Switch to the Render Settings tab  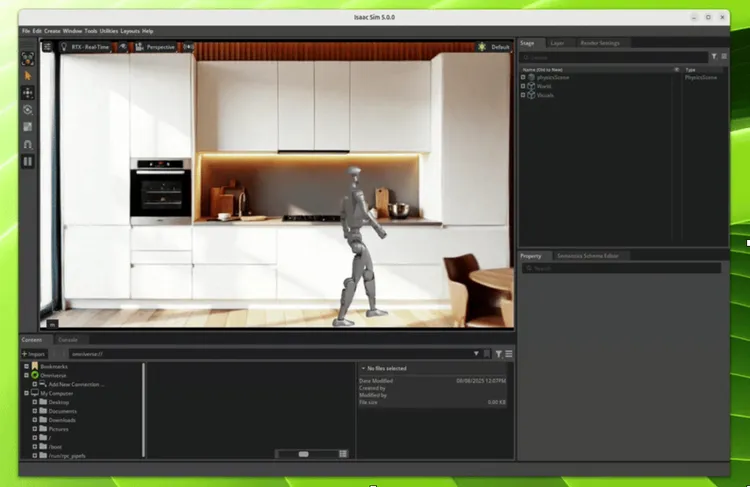click(x=601, y=44)
